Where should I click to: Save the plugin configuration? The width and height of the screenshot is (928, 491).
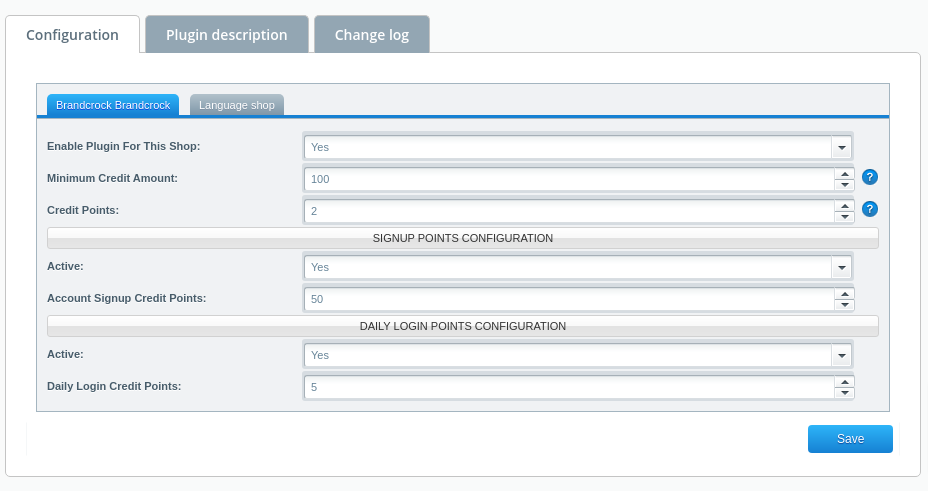point(850,439)
